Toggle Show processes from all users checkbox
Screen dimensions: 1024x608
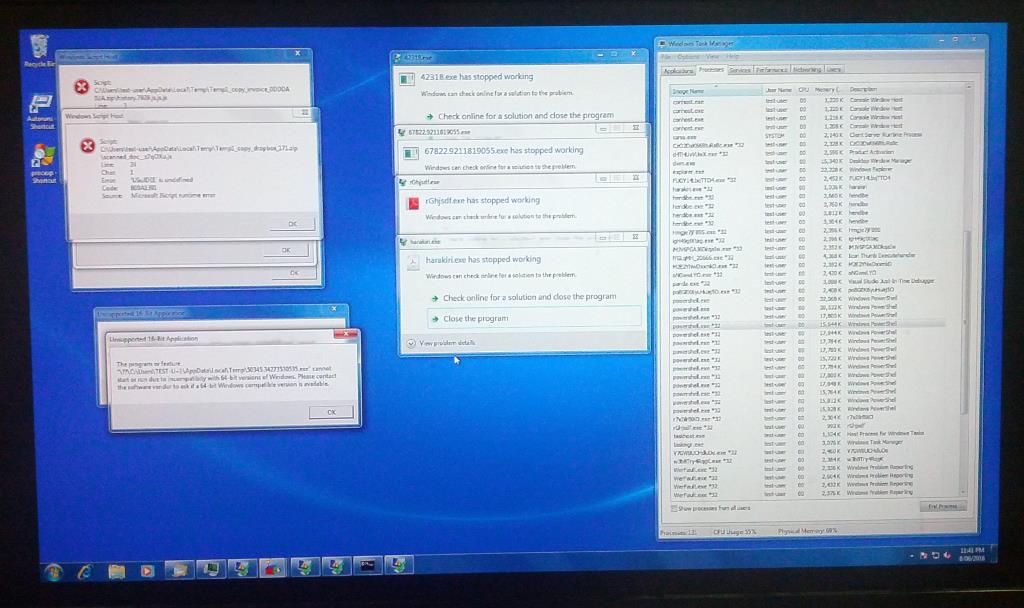(674, 508)
